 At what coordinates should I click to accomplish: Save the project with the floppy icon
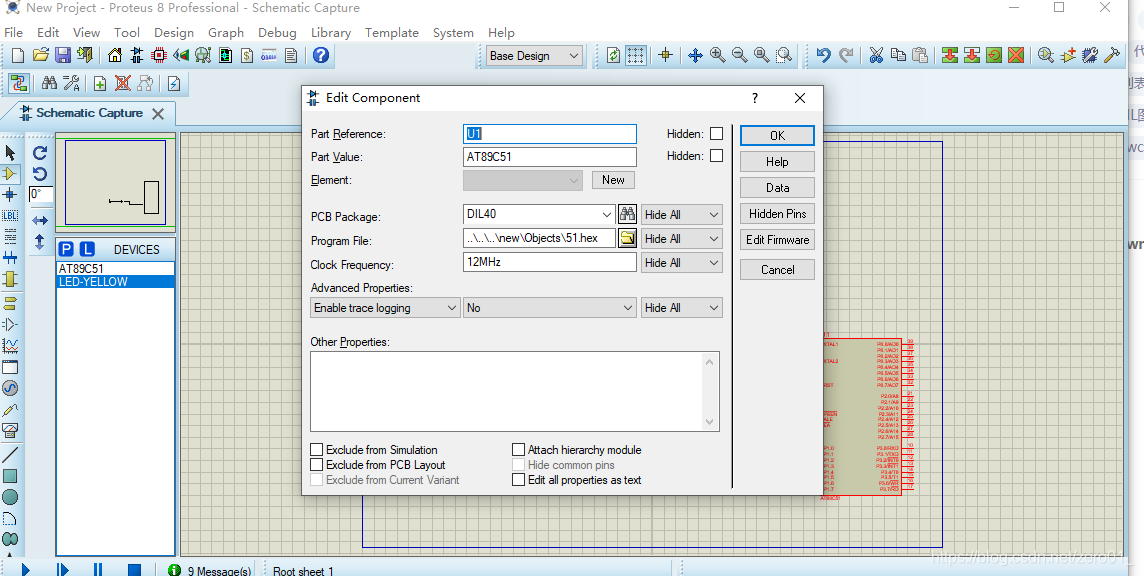[x=63, y=55]
